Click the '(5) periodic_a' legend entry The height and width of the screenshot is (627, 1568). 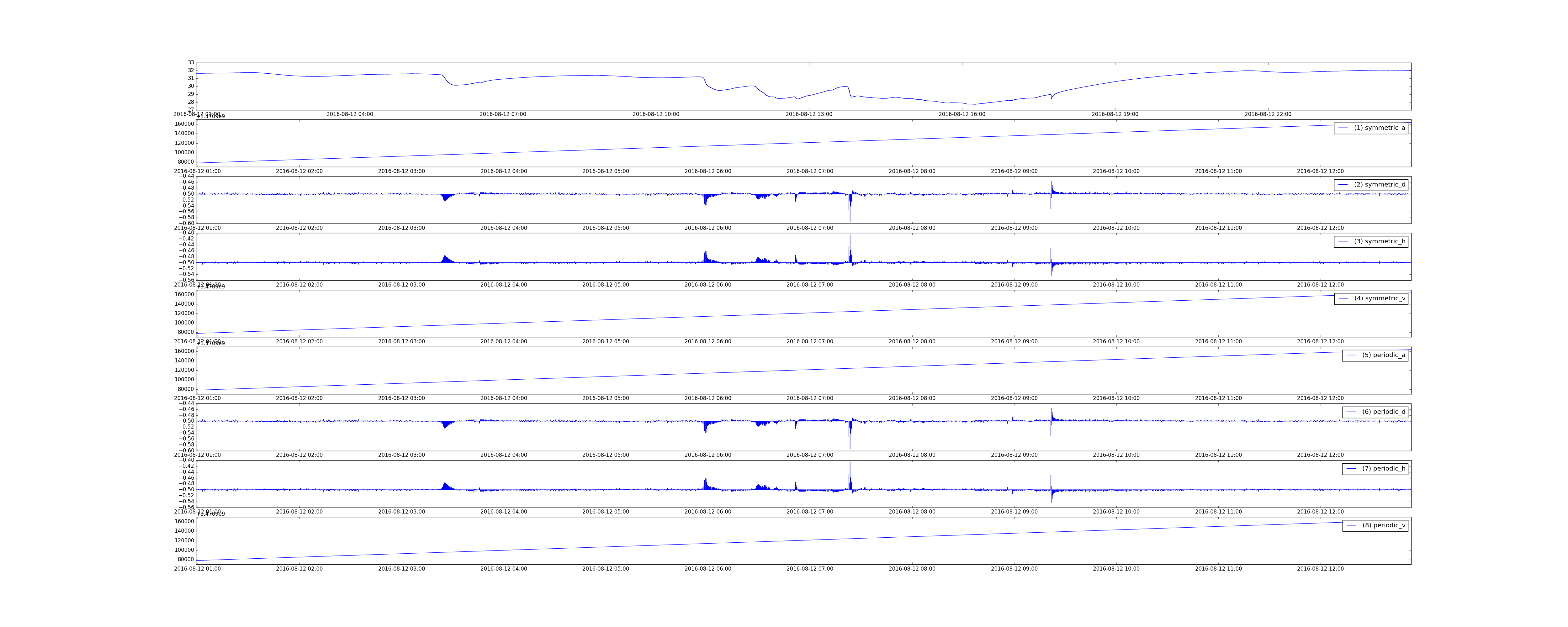pos(1375,355)
